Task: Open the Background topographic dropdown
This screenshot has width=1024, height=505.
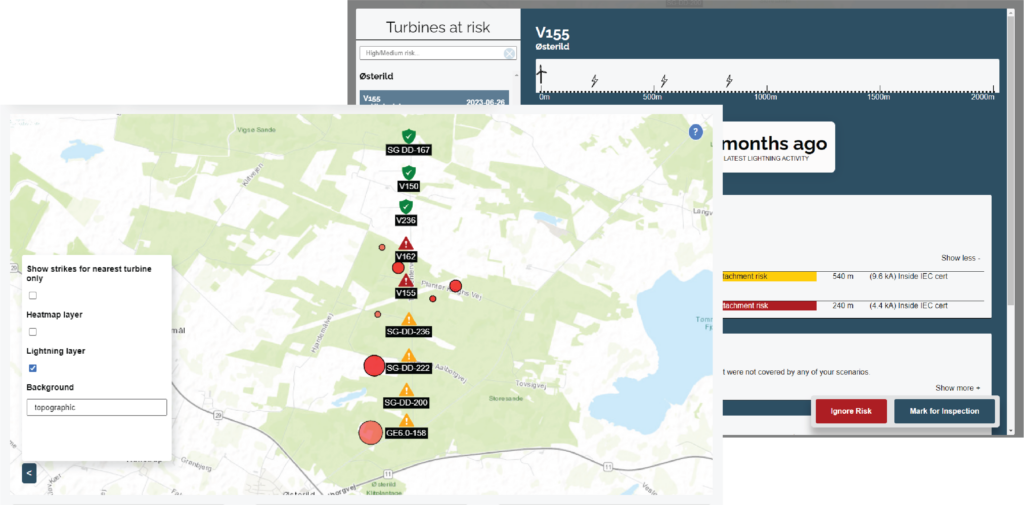Action: point(96,408)
